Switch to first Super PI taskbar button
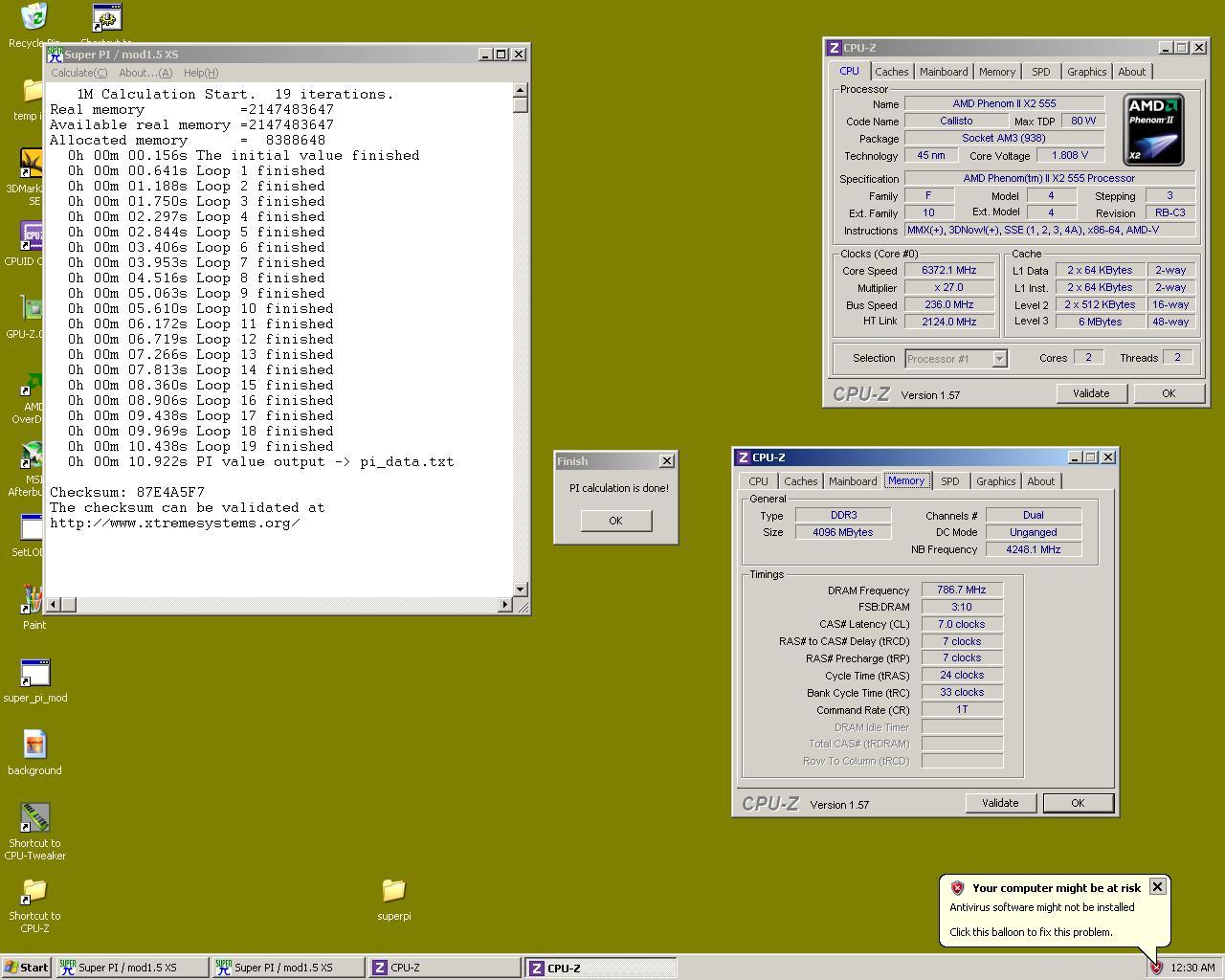1225x980 pixels. [x=133, y=968]
